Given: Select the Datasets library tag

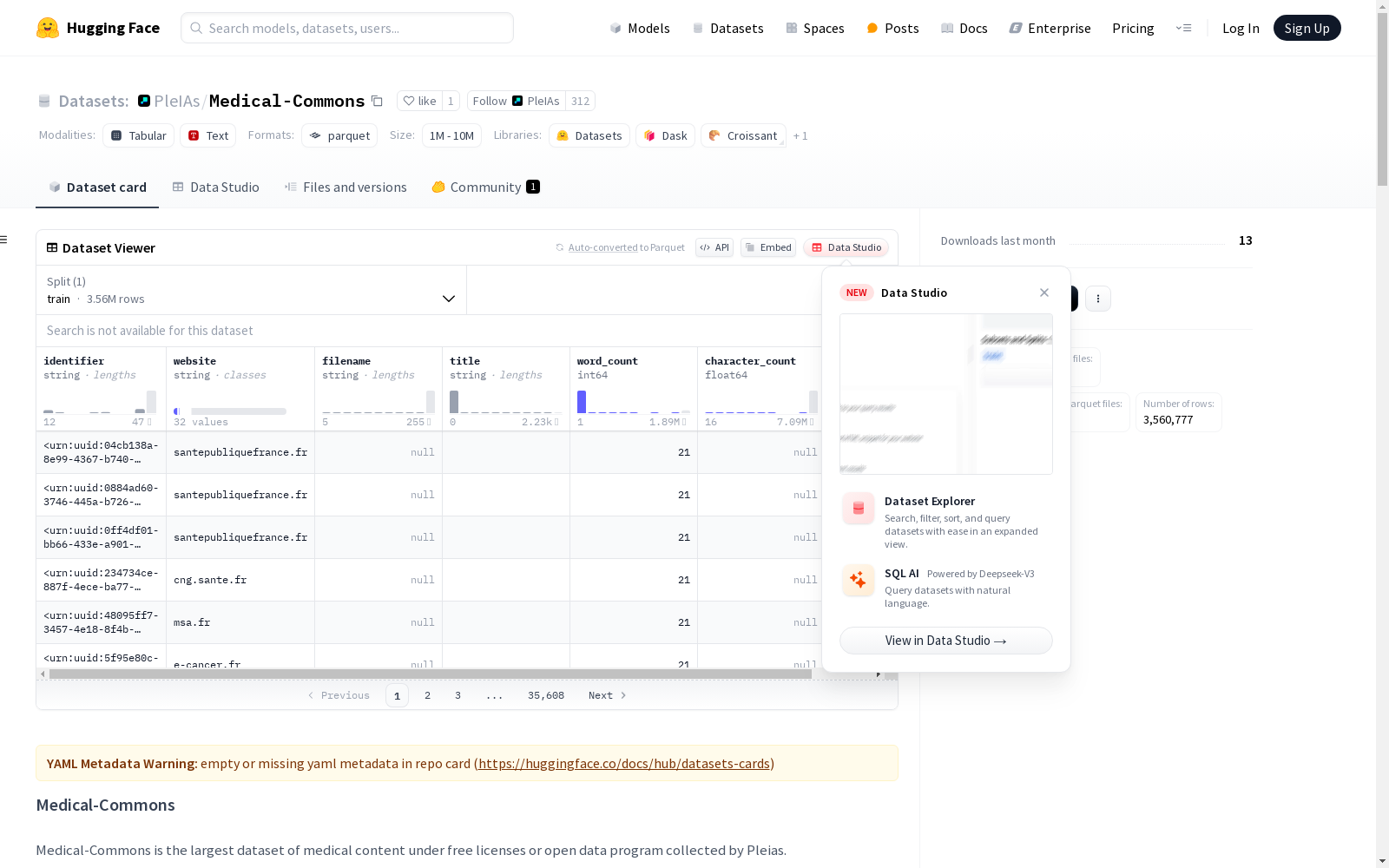Looking at the screenshot, I should [x=589, y=135].
